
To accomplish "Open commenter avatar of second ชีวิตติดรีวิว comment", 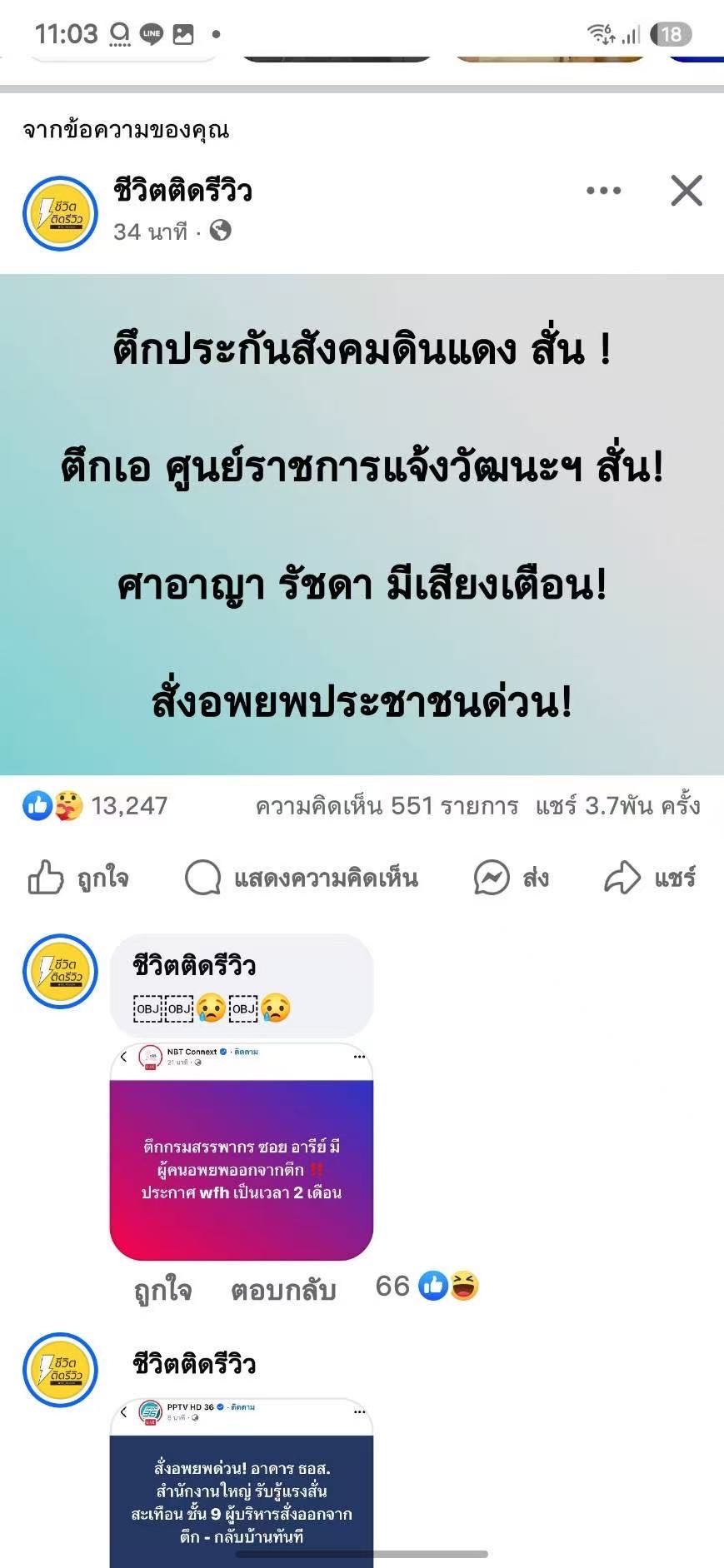I will pyautogui.click(x=60, y=1370).
